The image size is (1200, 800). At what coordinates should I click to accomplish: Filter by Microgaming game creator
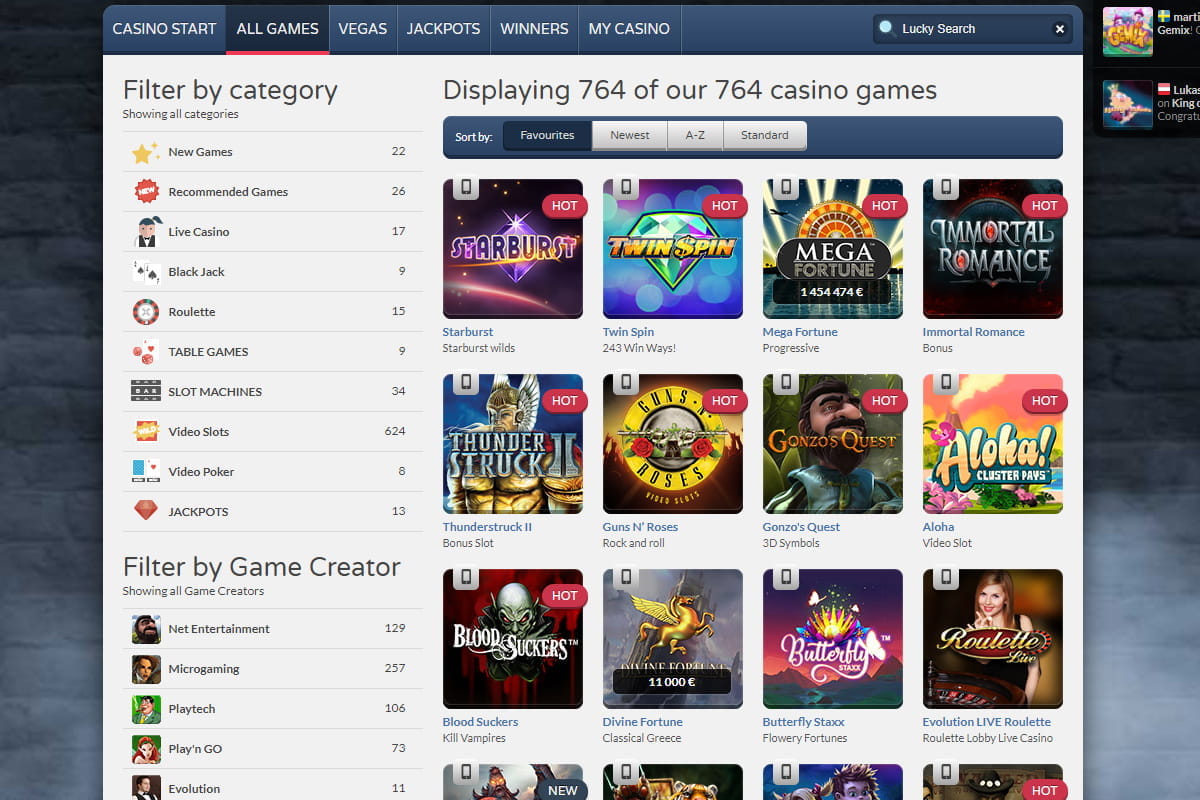coord(273,669)
